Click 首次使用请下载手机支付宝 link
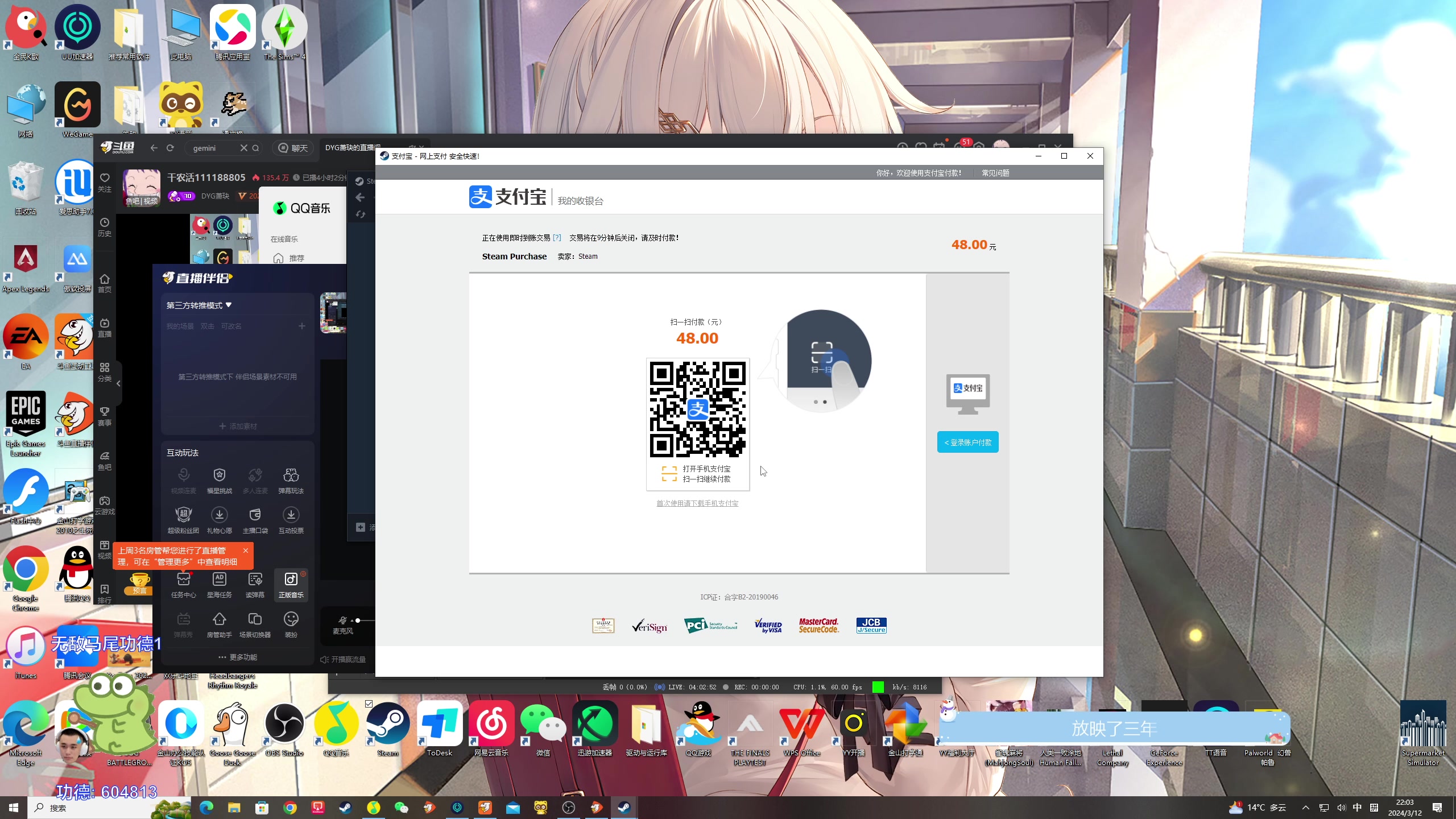1456x819 pixels. (x=697, y=503)
